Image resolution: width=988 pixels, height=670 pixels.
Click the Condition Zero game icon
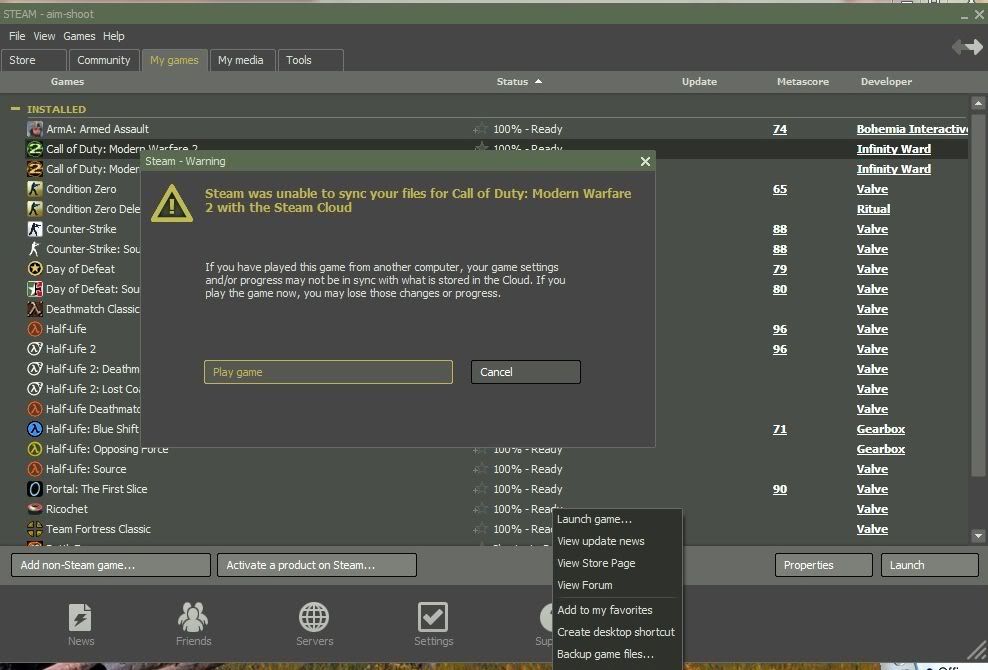pyautogui.click(x=35, y=188)
